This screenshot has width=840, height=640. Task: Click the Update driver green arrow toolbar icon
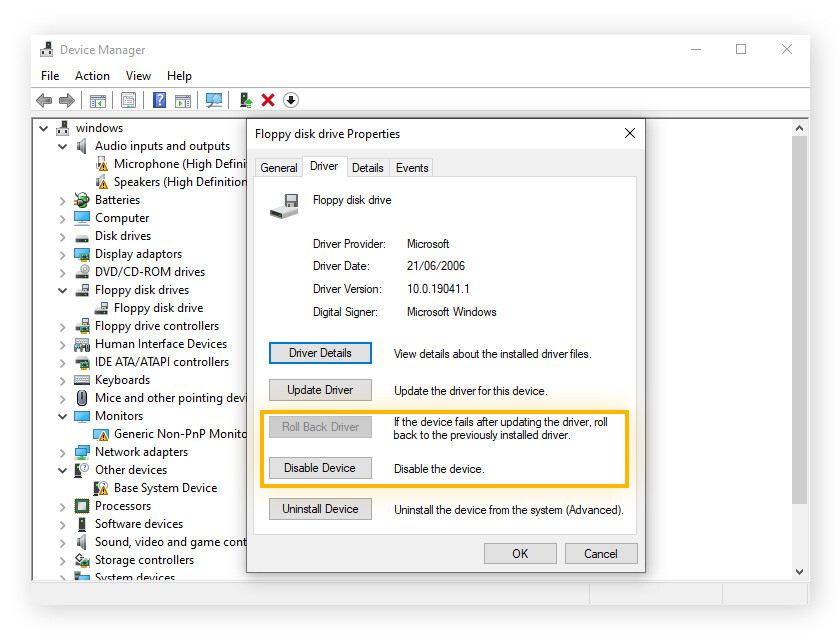[x=245, y=100]
